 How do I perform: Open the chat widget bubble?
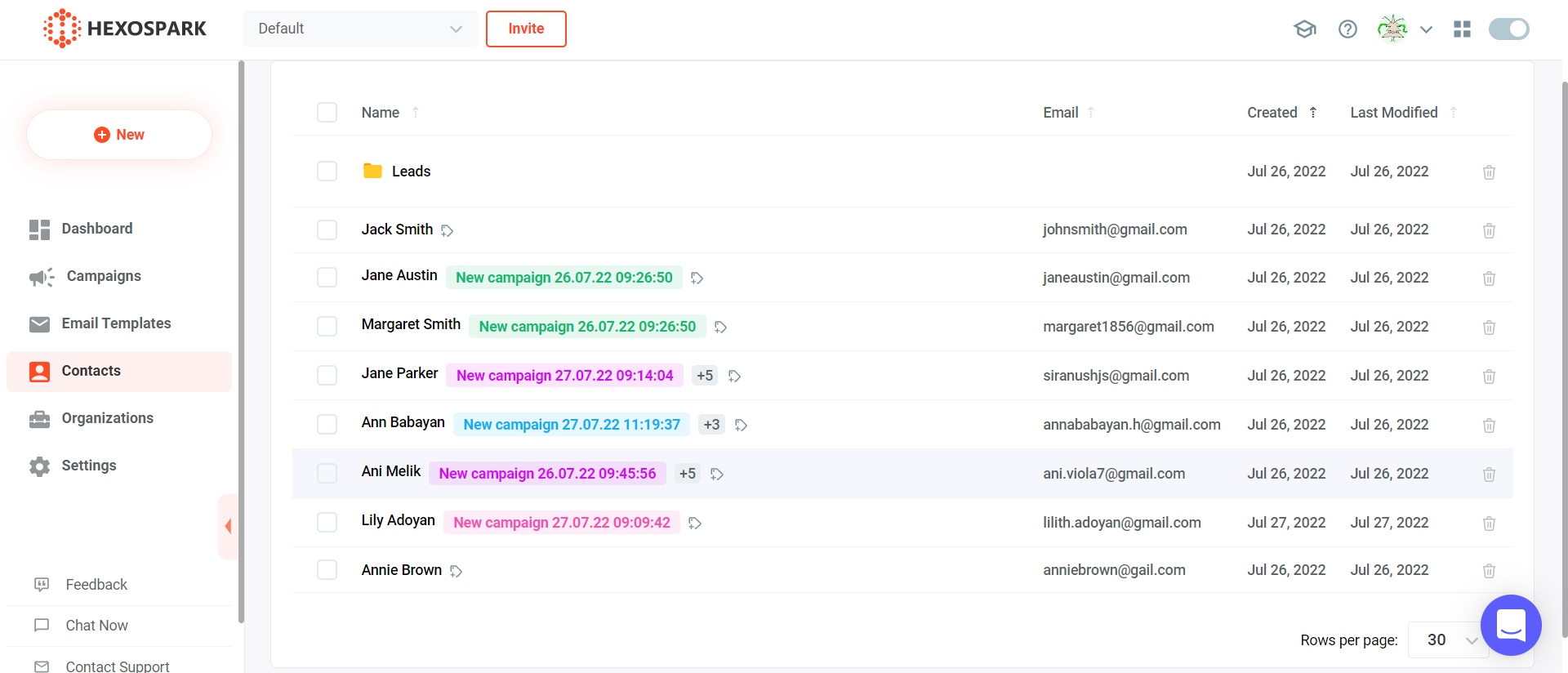point(1510,625)
